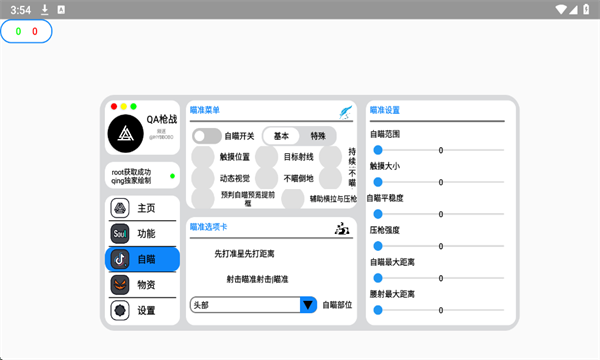This screenshot has width=600, height=360.
Task: Select the 射击瞄准射击|瞄准 option
Action: 258,279
